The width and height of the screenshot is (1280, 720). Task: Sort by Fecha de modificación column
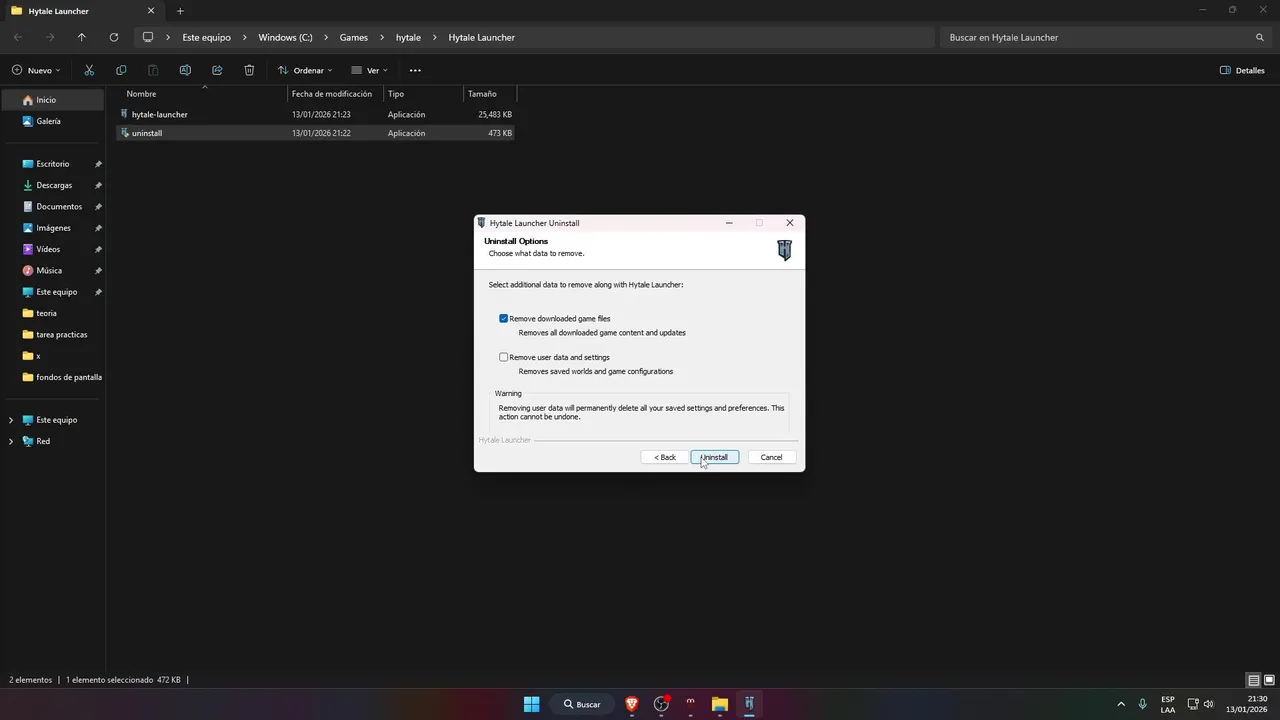tap(335, 94)
